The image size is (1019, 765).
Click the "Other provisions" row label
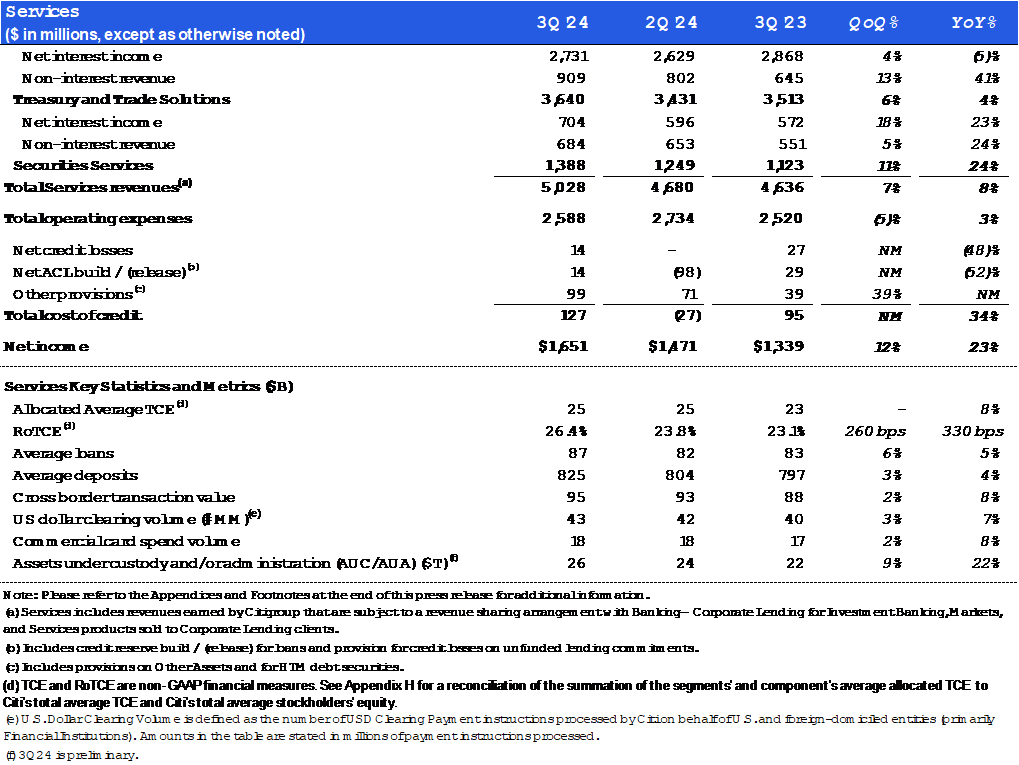tap(79, 293)
